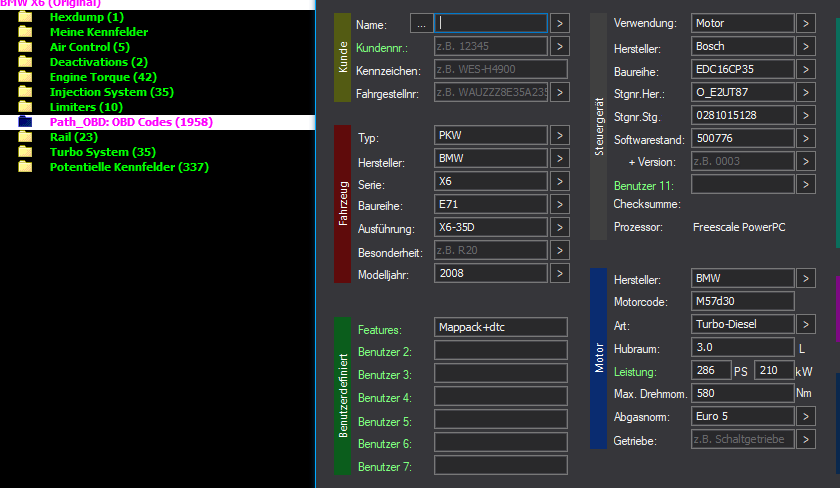Select the Air Control folder icon
The image size is (840, 488).
[25, 47]
